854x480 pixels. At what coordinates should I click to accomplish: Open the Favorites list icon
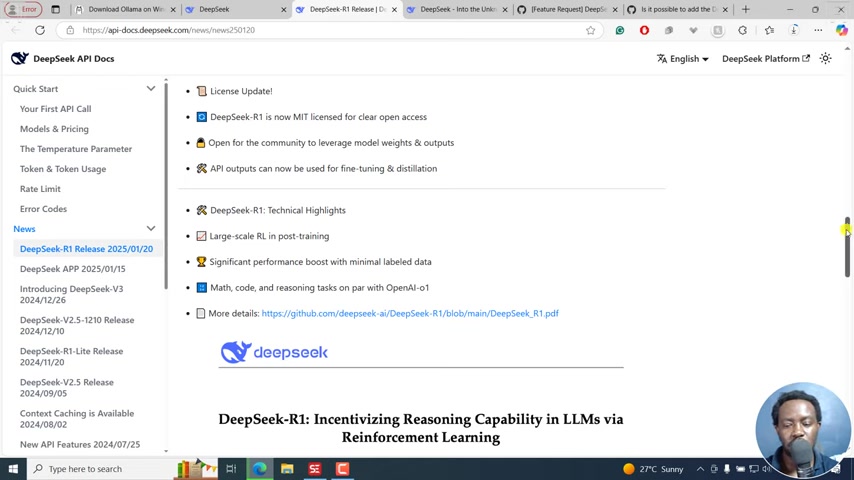769,30
